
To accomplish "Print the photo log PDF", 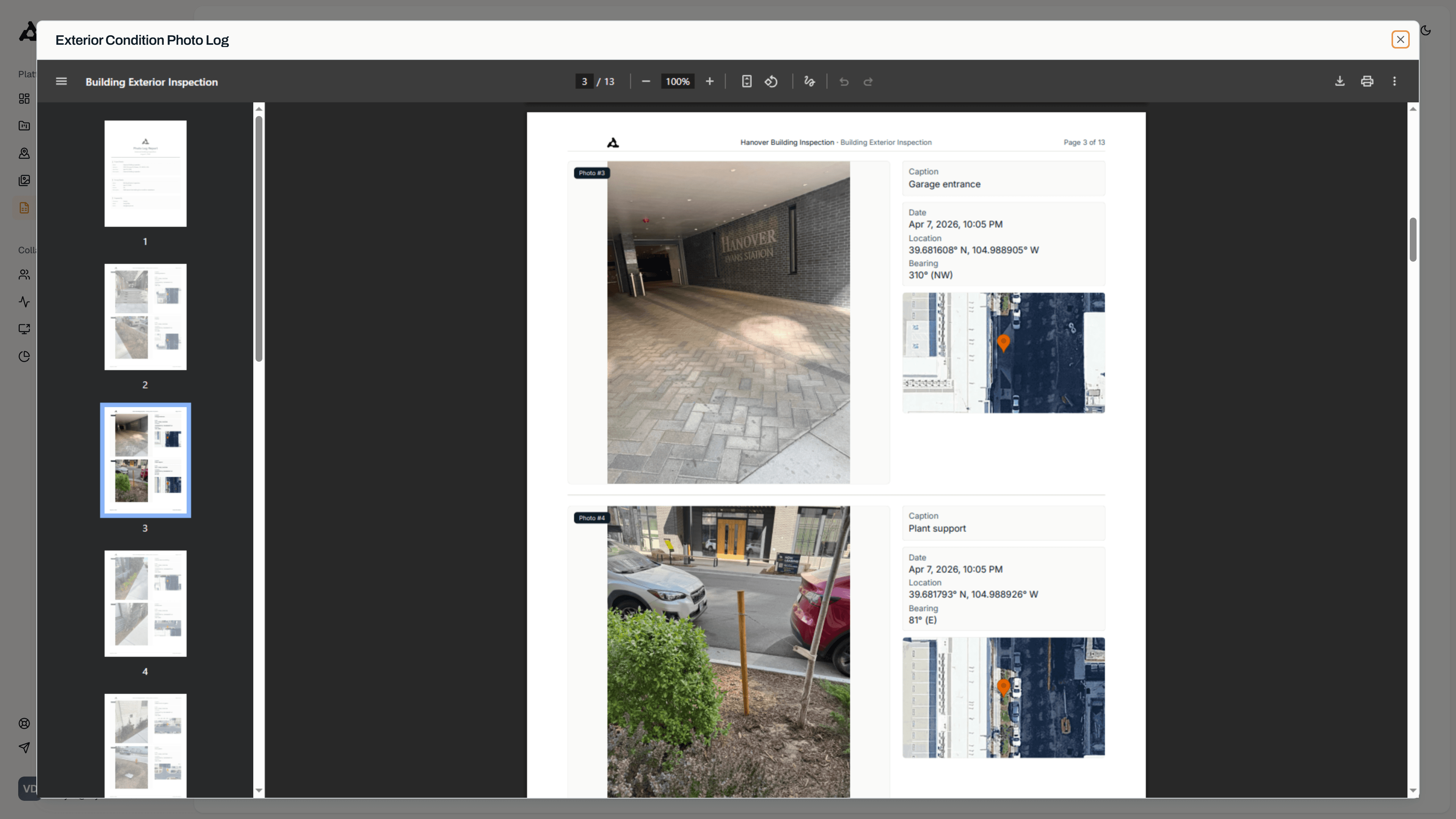I will [1367, 82].
